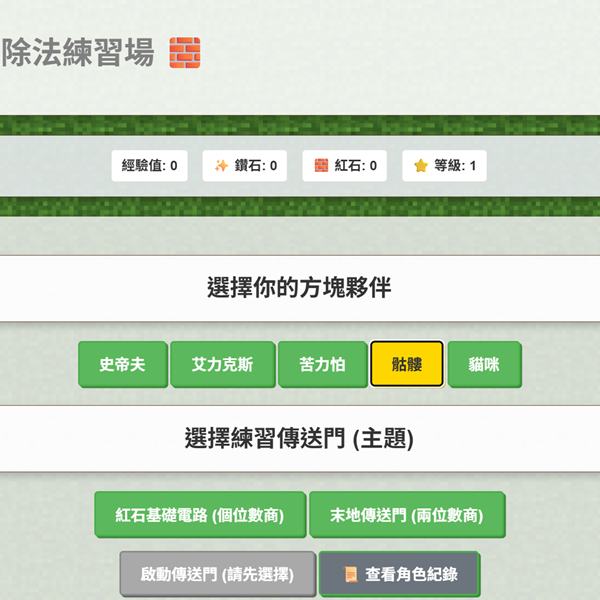600x600 pixels.
Task: Click the scroll icon on 查看角色紀錄
Action: 350,574
